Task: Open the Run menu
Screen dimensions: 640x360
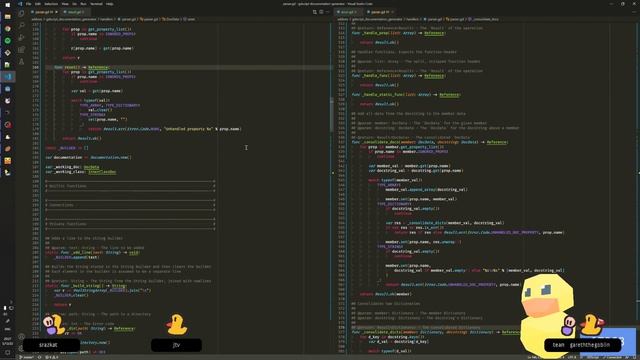Action: point(83,4)
